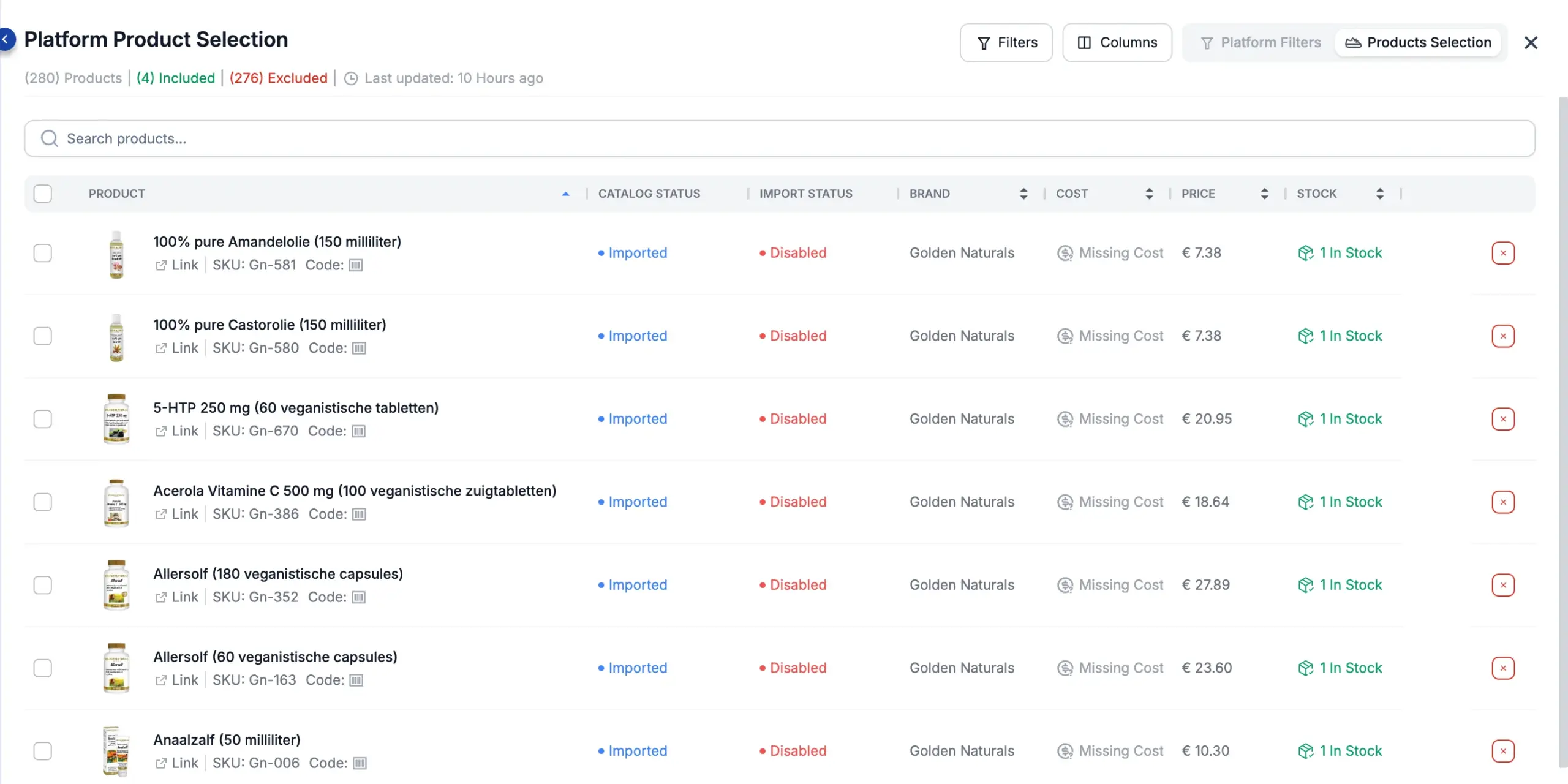
Task: Exclude Allersolf 180 capsules using X icon
Action: coord(1503,585)
